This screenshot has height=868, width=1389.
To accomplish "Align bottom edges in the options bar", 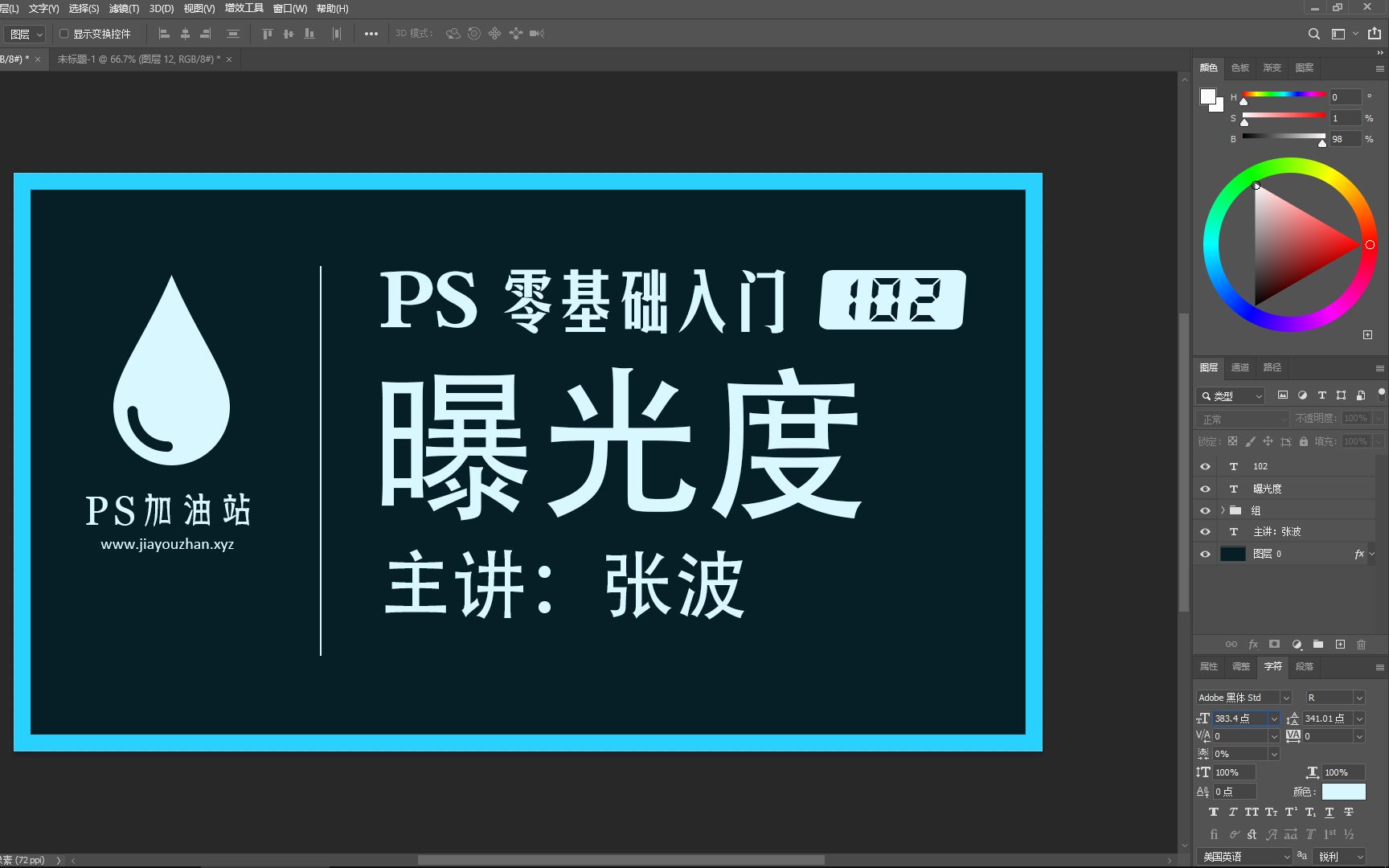I will [309, 34].
